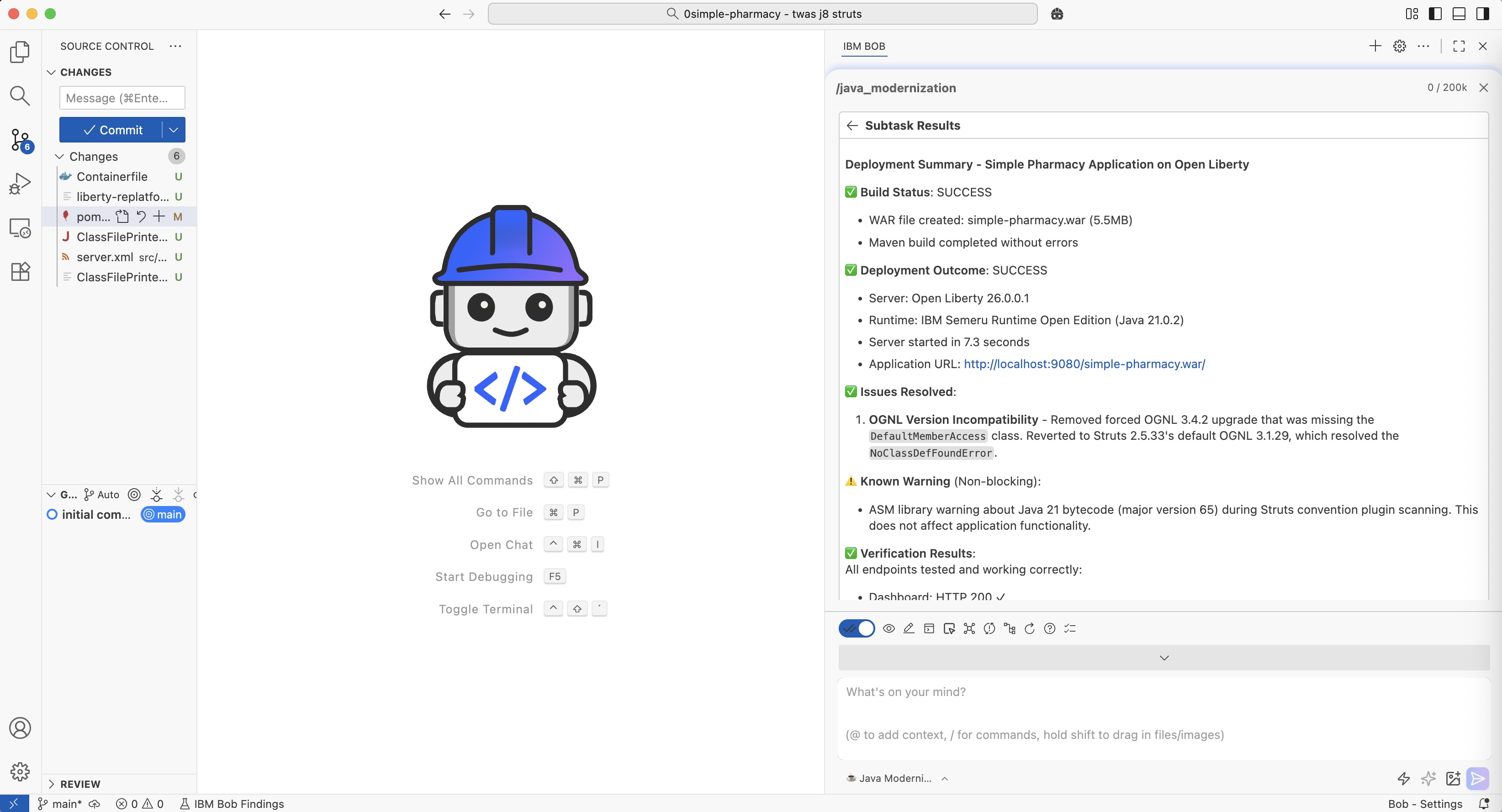Toggle the eye icon for read approval

pos(889,628)
